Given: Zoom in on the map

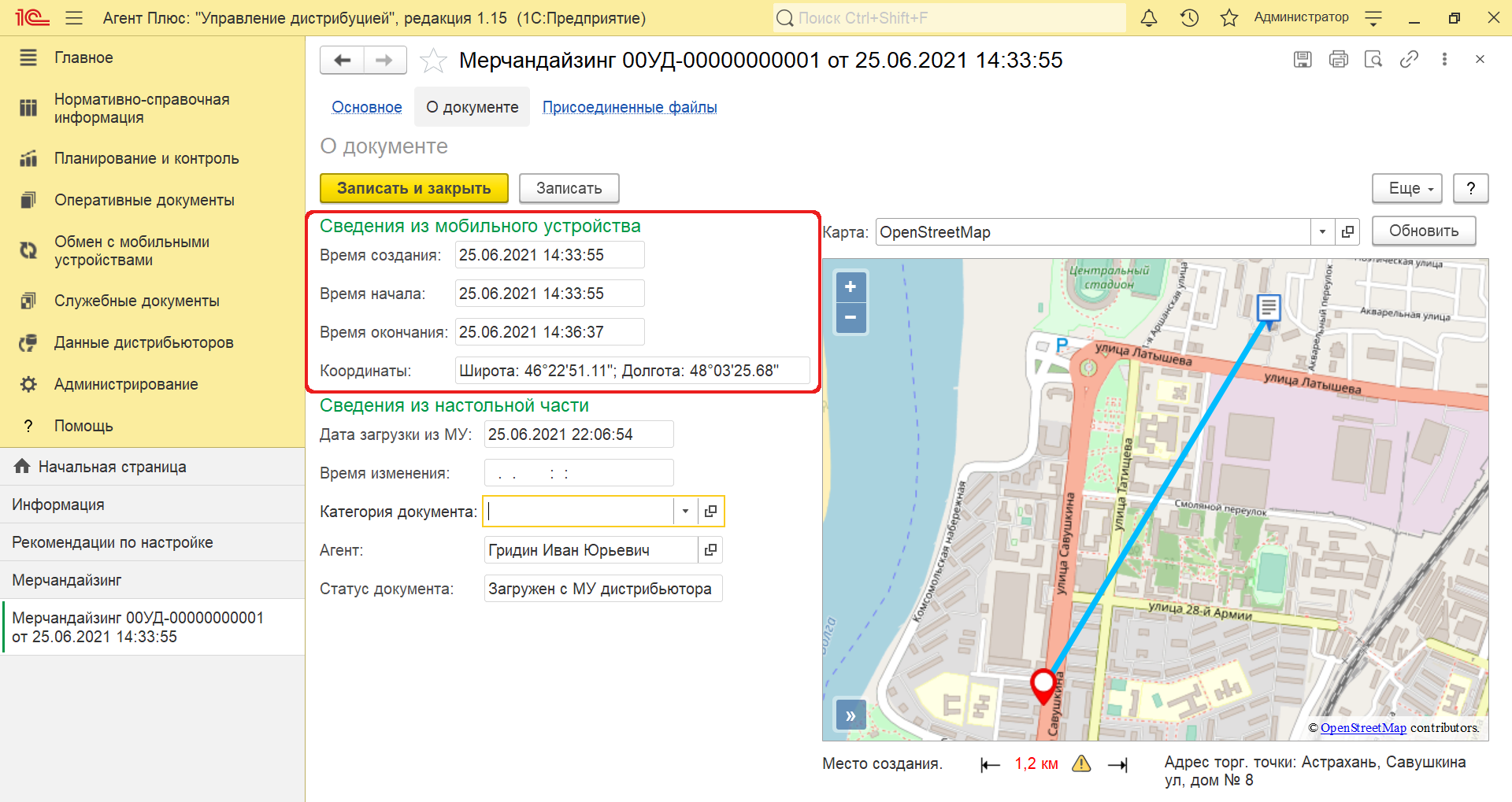Looking at the screenshot, I should pyautogui.click(x=850, y=286).
